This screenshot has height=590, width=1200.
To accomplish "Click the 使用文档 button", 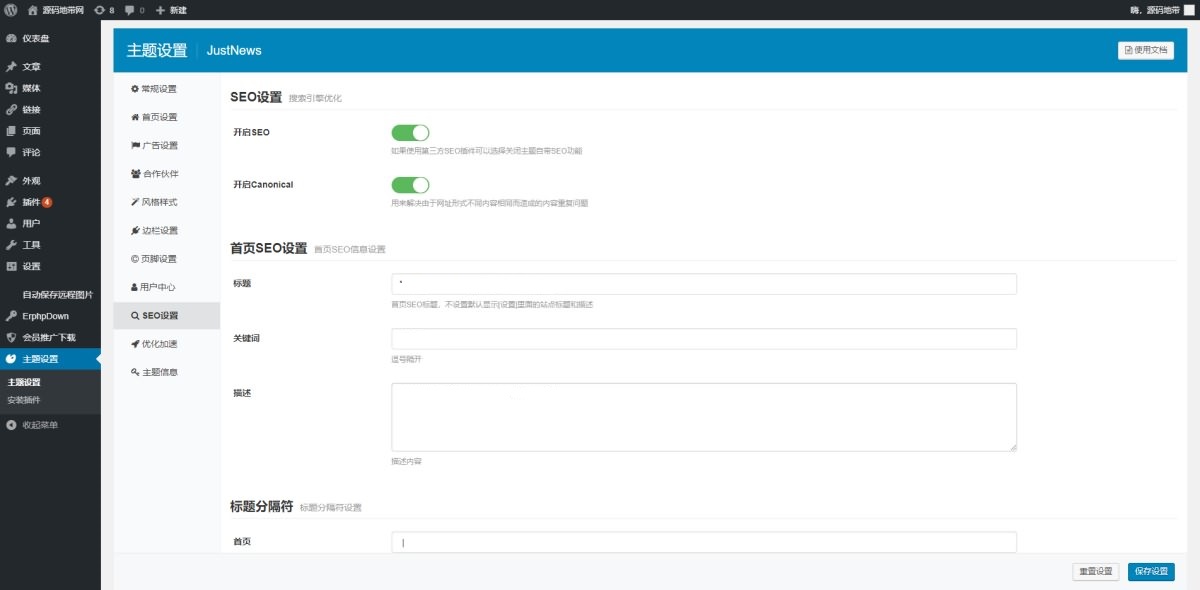I will click(x=1146, y=50).
